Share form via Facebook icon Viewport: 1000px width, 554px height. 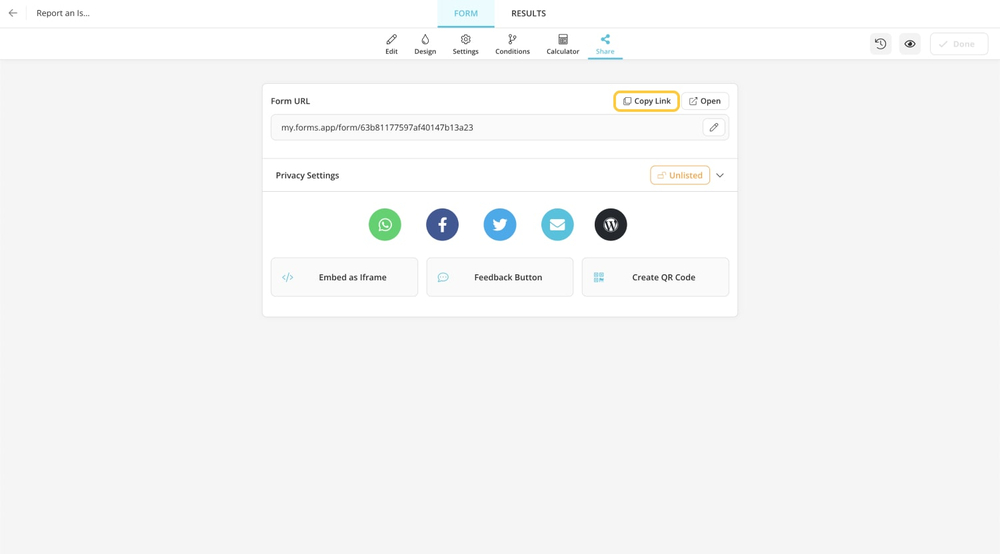click(x=442, y=225)
